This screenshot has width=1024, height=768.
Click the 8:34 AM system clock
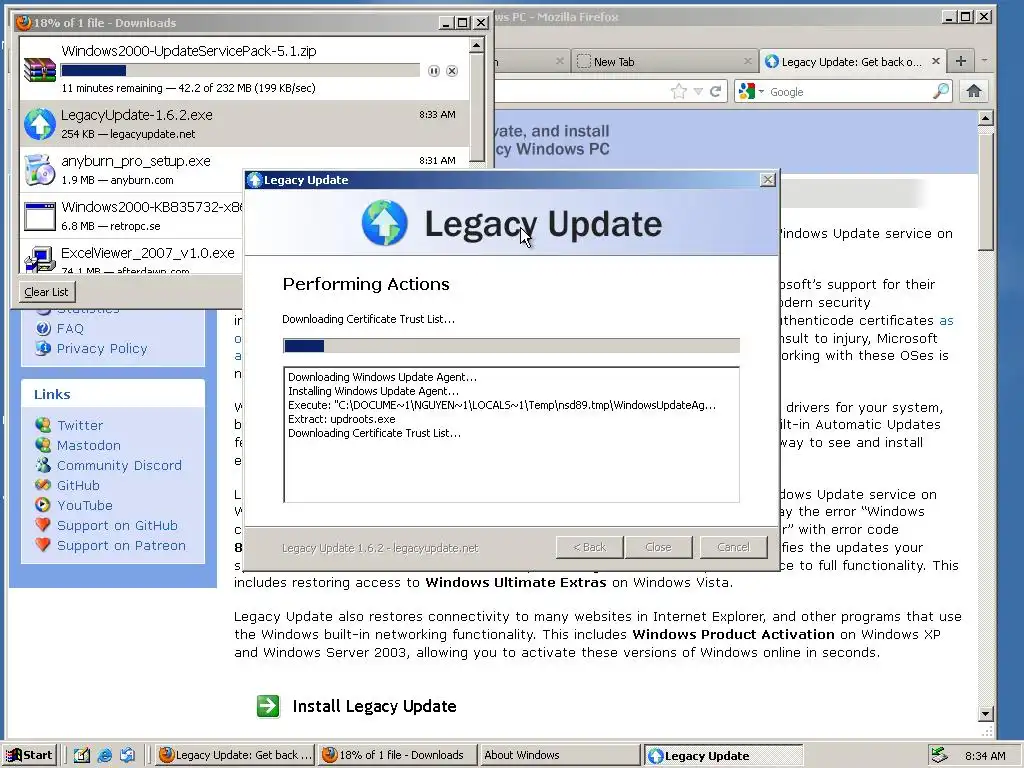click(985, 756)
